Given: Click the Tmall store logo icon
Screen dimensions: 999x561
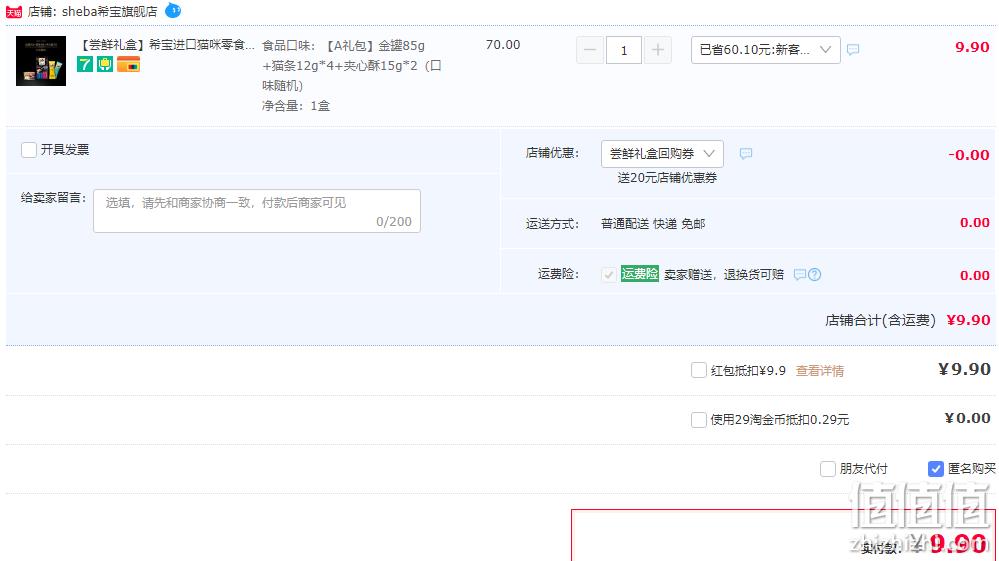Looking at the screenshot, I should [x=14, y=11].
